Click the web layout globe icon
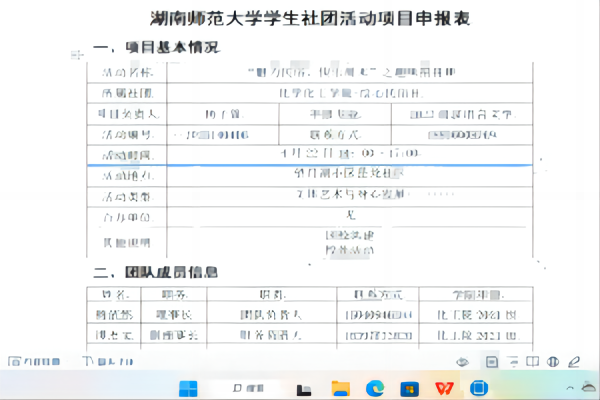Viewport: 600px width, 400px height. (553, 362)
